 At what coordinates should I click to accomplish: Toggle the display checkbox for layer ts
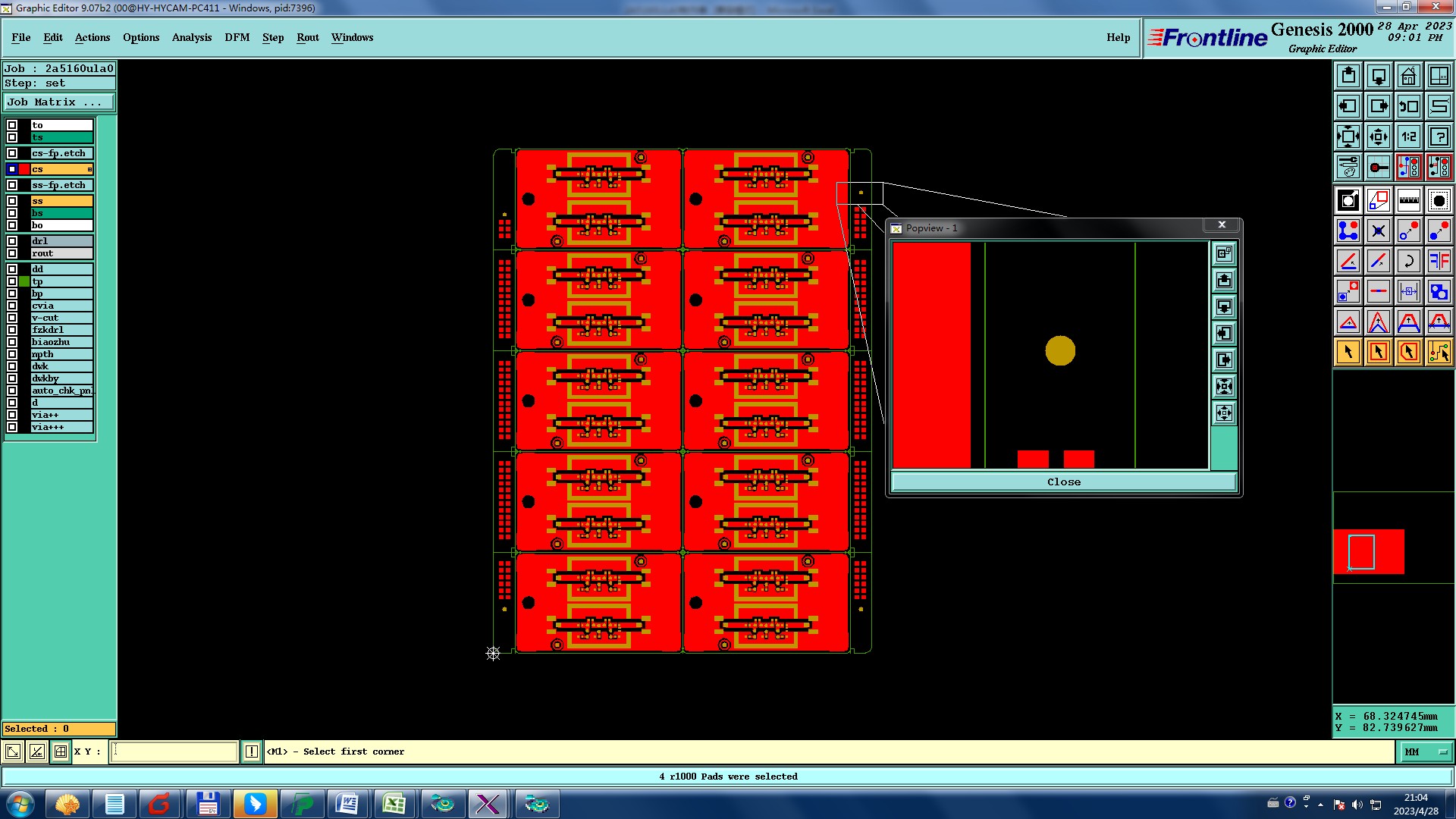click(12, 137)
